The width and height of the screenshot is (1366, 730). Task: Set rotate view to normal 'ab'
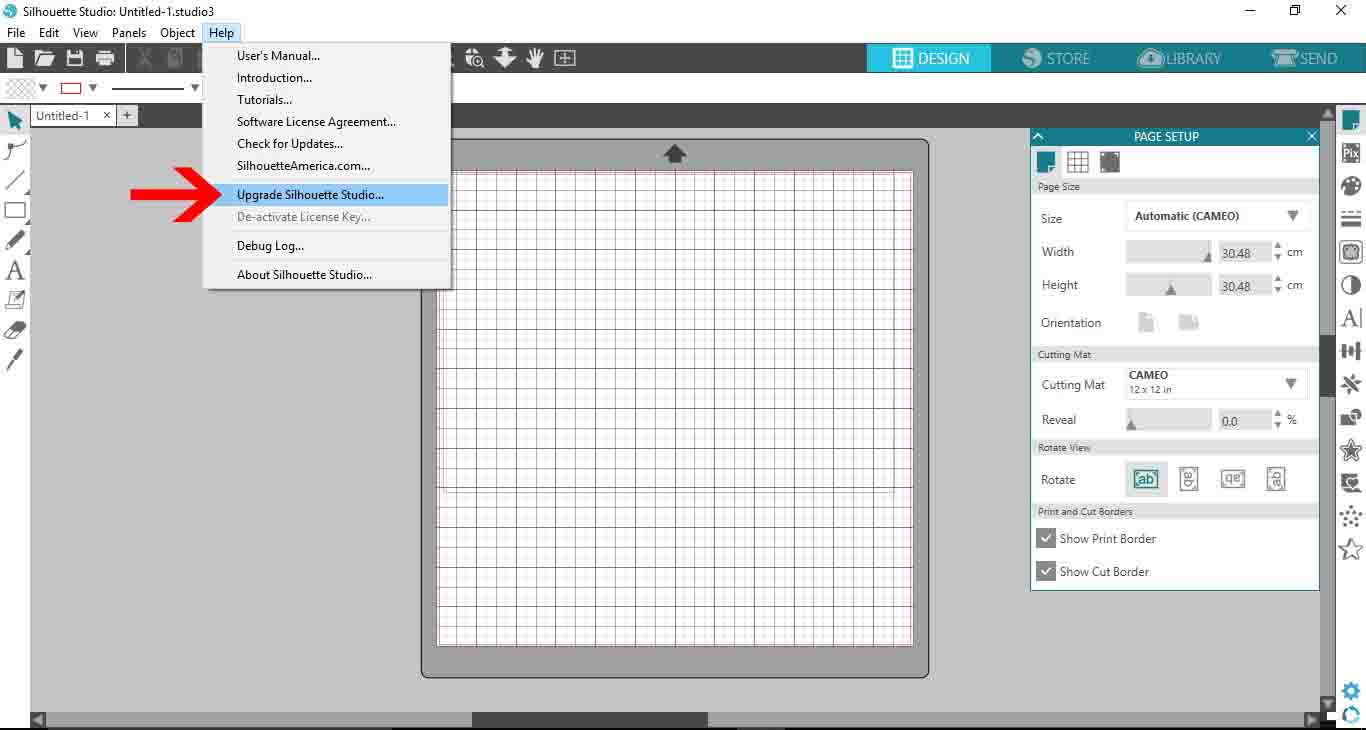click(x=1145, y=479)
